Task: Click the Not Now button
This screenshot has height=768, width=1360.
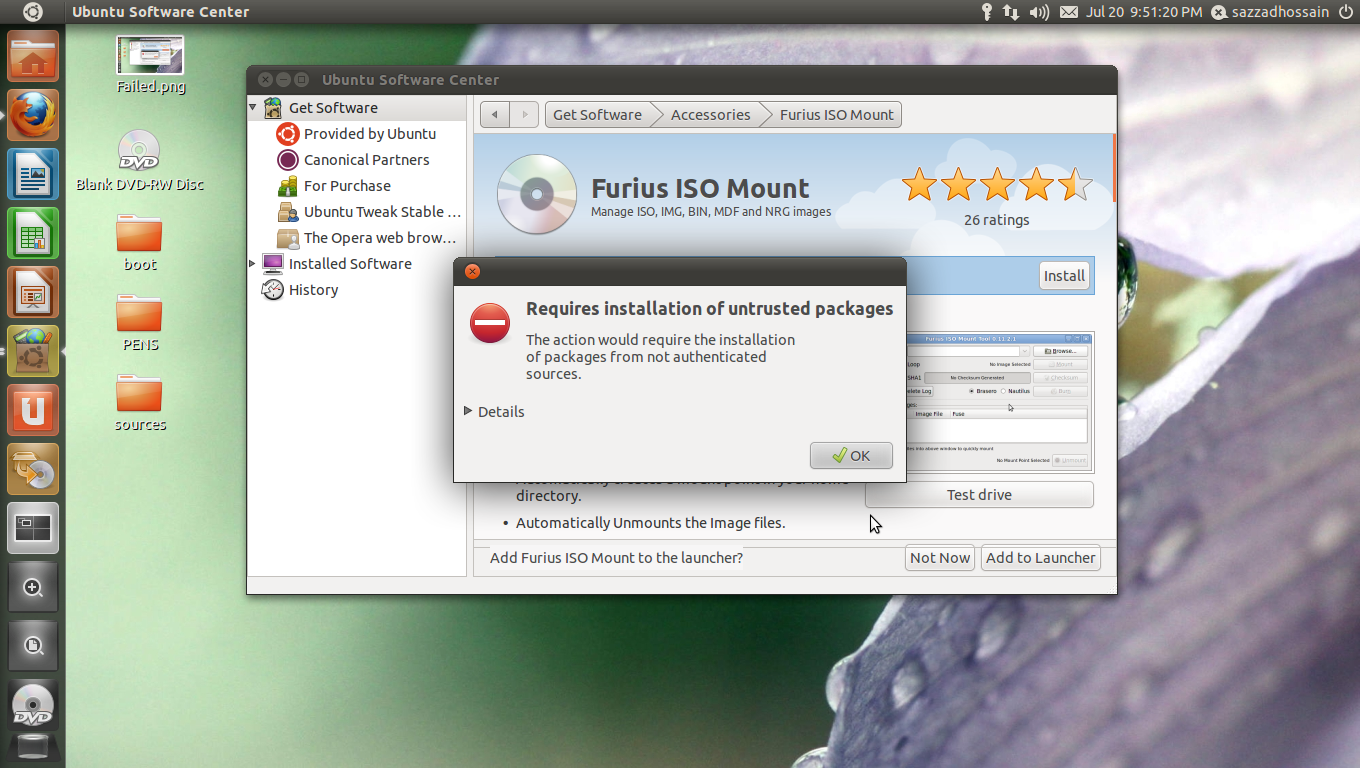Action: coord(939,558)
